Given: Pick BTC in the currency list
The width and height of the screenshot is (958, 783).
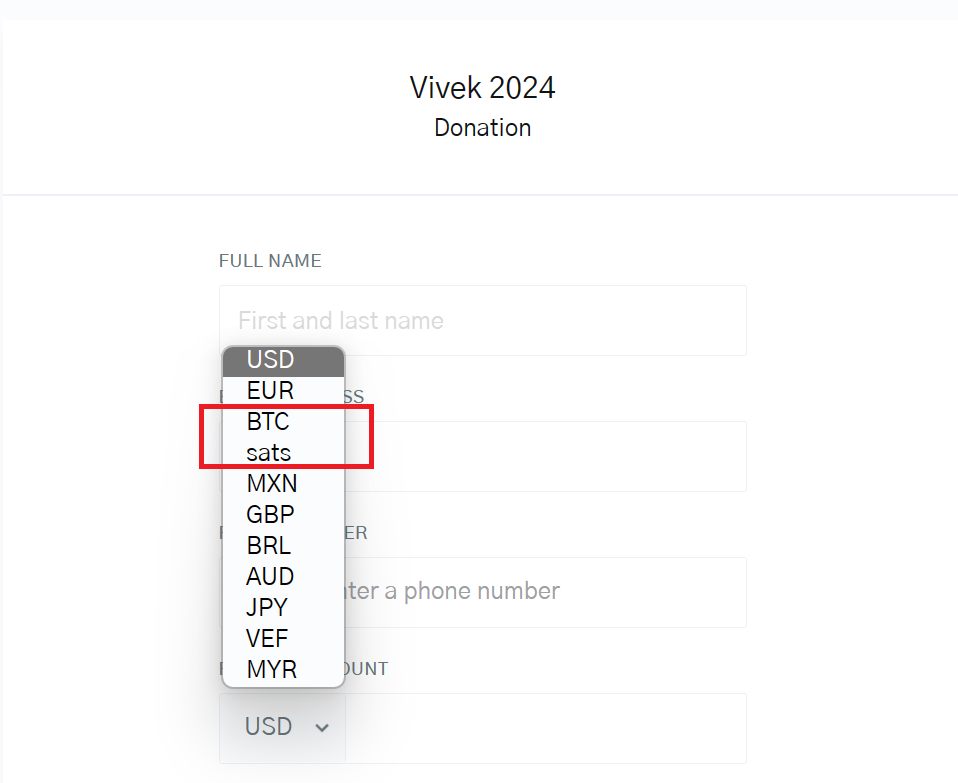Looking at the screenshot, I should pos(268,422).
